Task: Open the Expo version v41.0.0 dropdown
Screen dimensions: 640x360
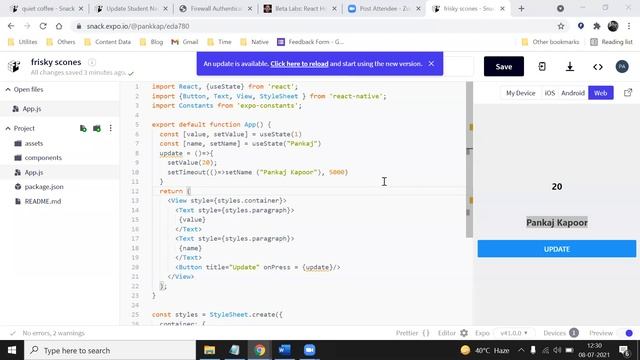Action: tap(513, 333)
